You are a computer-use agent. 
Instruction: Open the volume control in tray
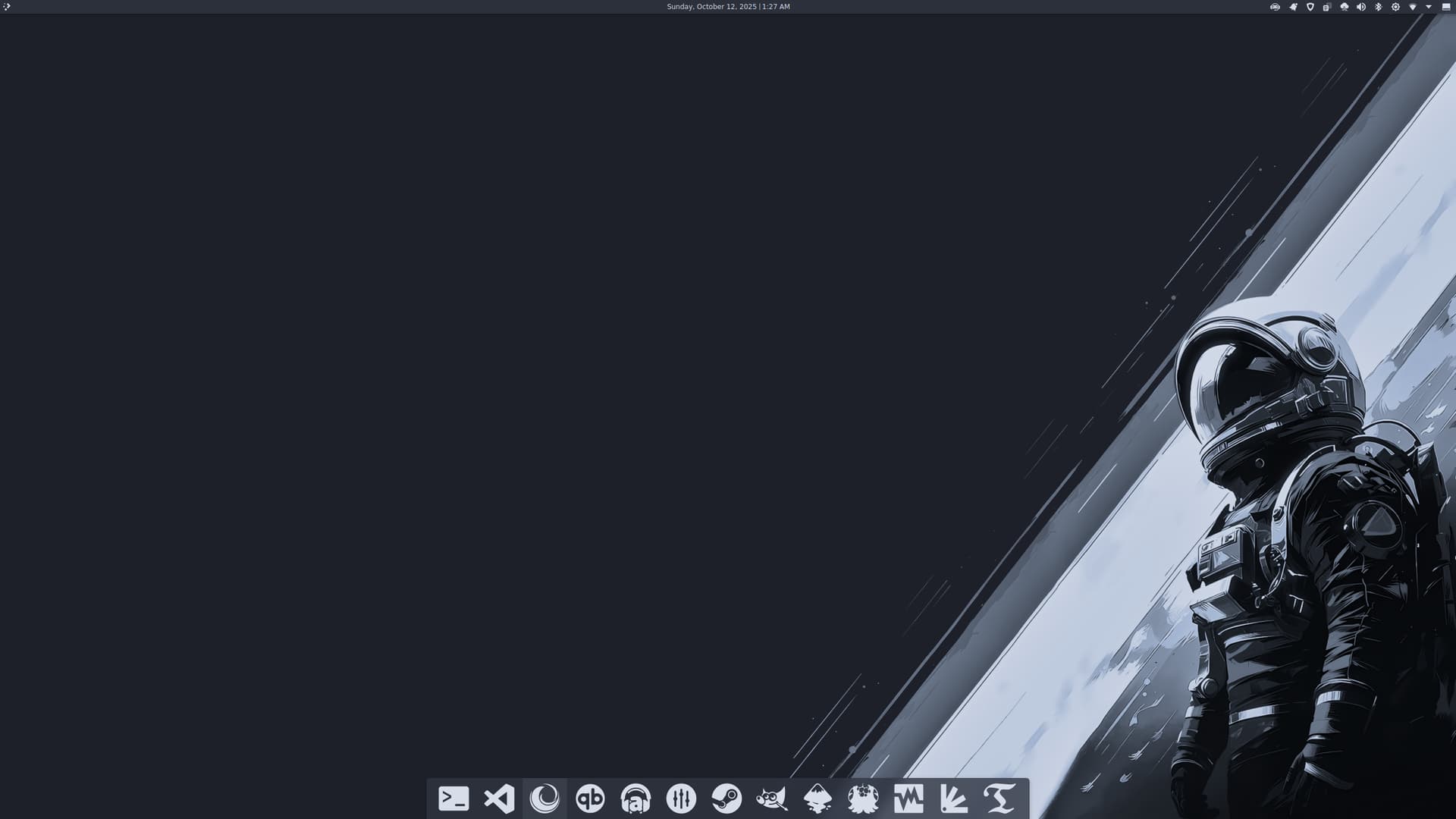click(x=1361, y=7)
